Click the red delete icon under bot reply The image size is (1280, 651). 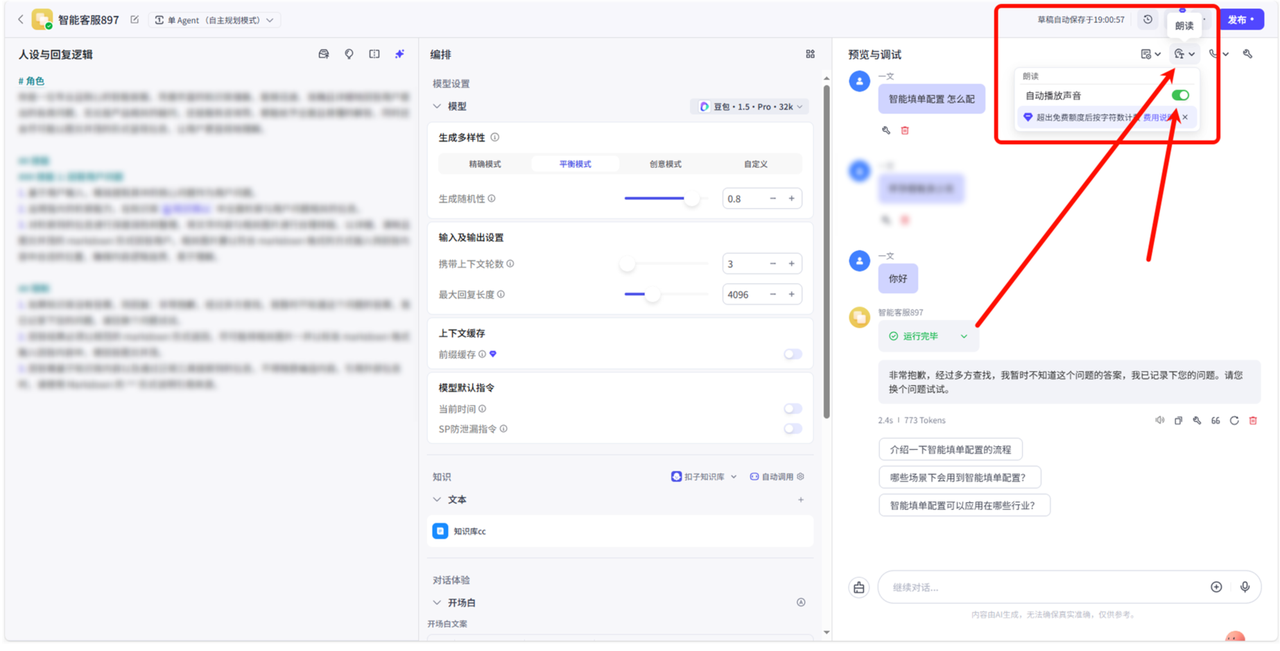click(x=1253, y=421)
